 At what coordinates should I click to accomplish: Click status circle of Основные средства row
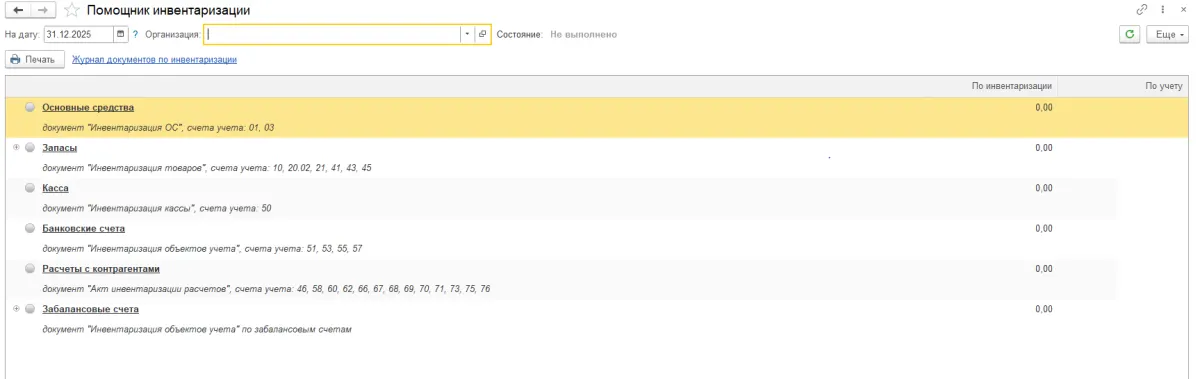pyautogui.click(x=30, y=107)
